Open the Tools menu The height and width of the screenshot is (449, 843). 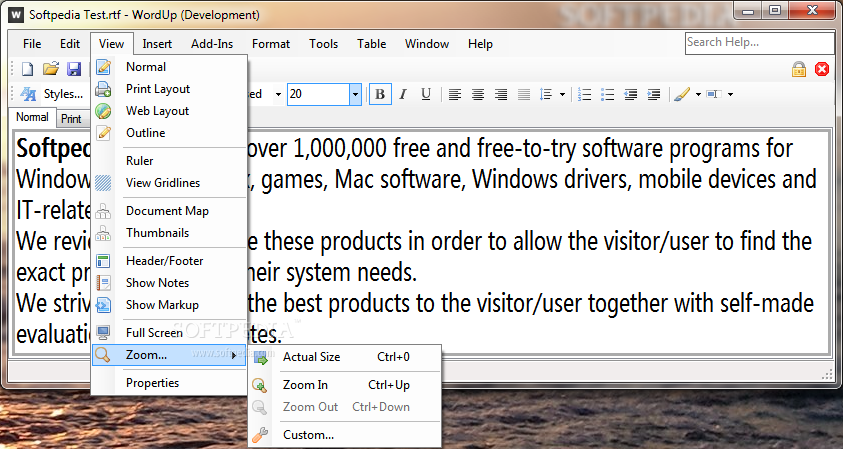click(324, 44)
